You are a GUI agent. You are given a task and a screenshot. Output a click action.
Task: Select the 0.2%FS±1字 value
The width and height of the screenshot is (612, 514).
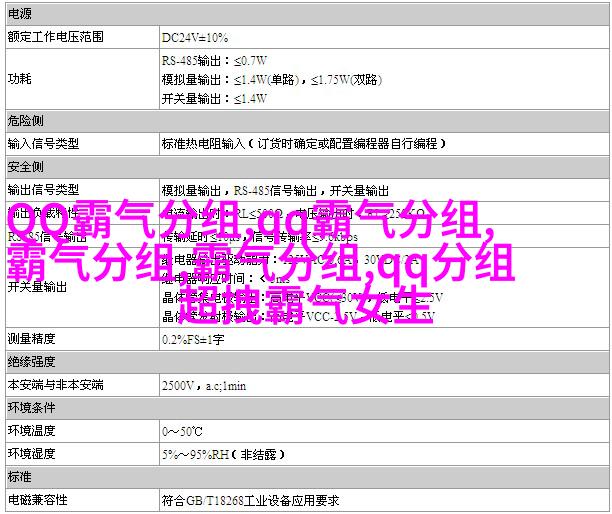point(193,339)
